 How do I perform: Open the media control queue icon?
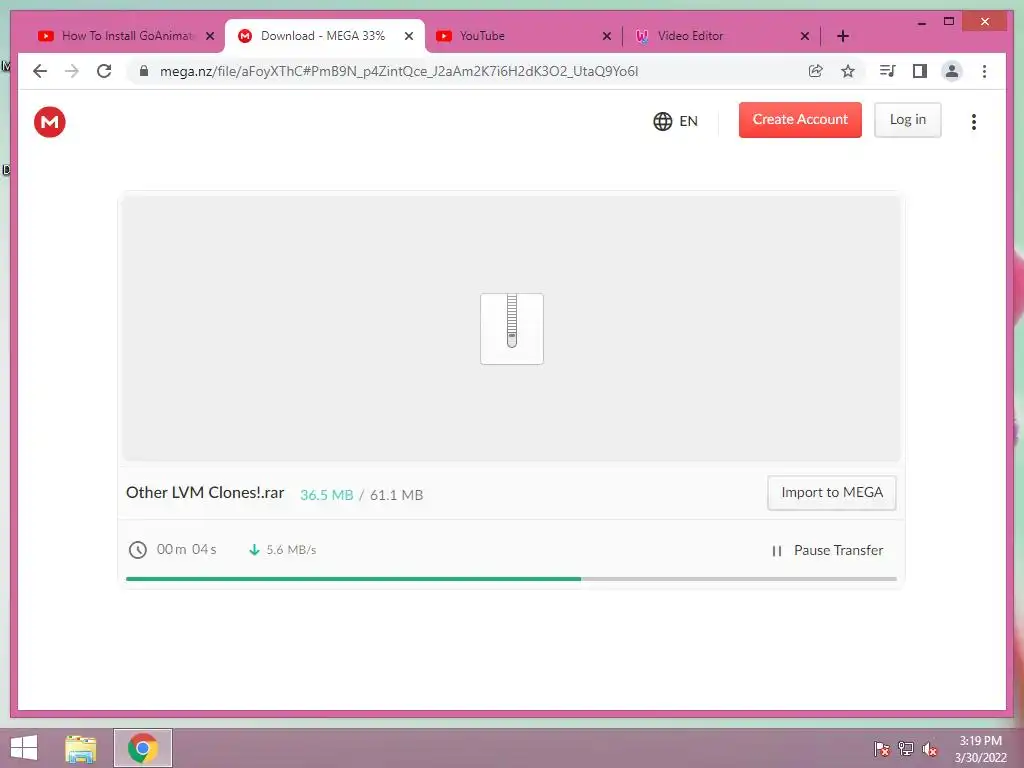(887, 71)
